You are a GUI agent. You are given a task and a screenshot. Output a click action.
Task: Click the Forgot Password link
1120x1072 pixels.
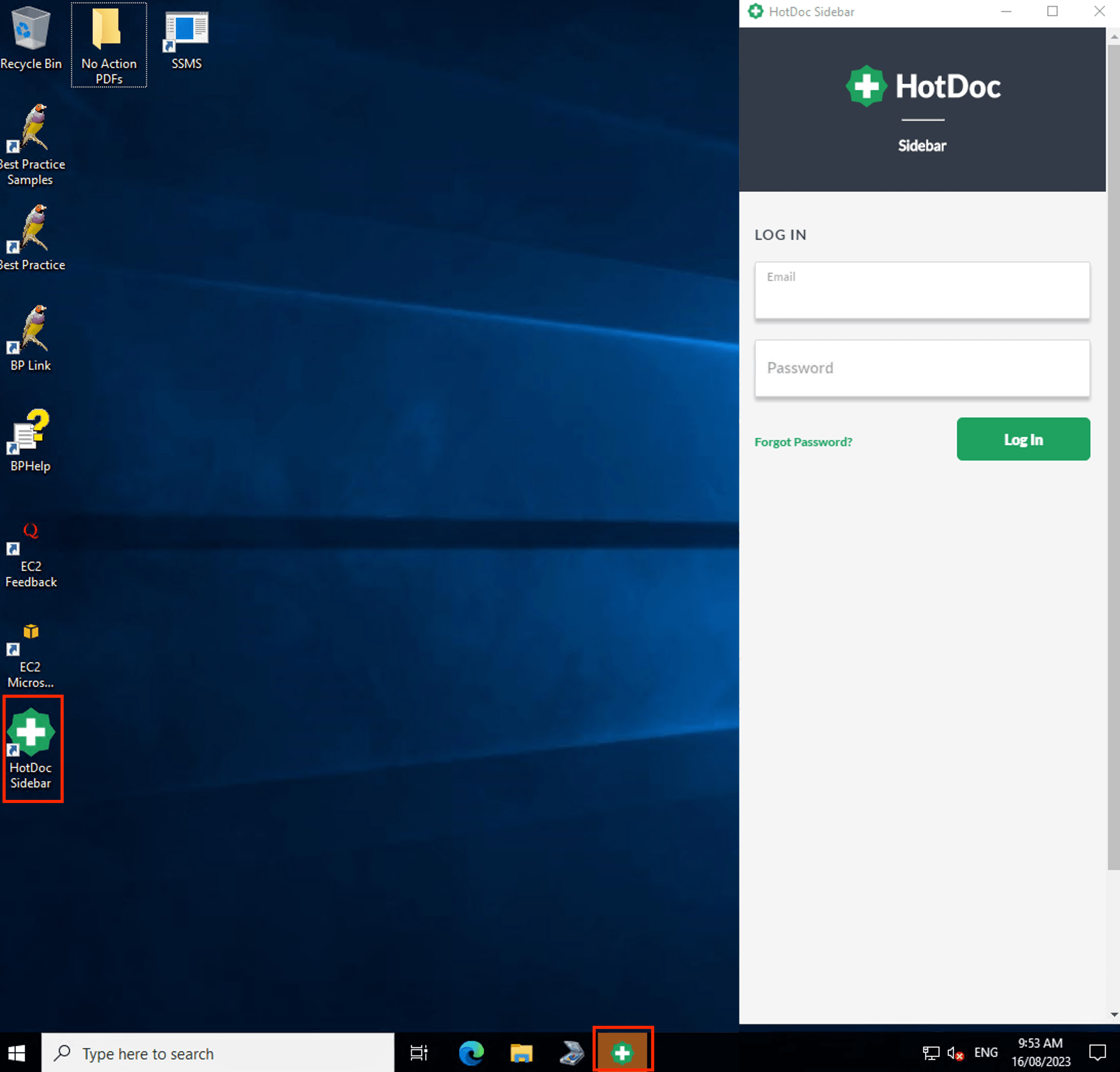(x=804, y=441)
